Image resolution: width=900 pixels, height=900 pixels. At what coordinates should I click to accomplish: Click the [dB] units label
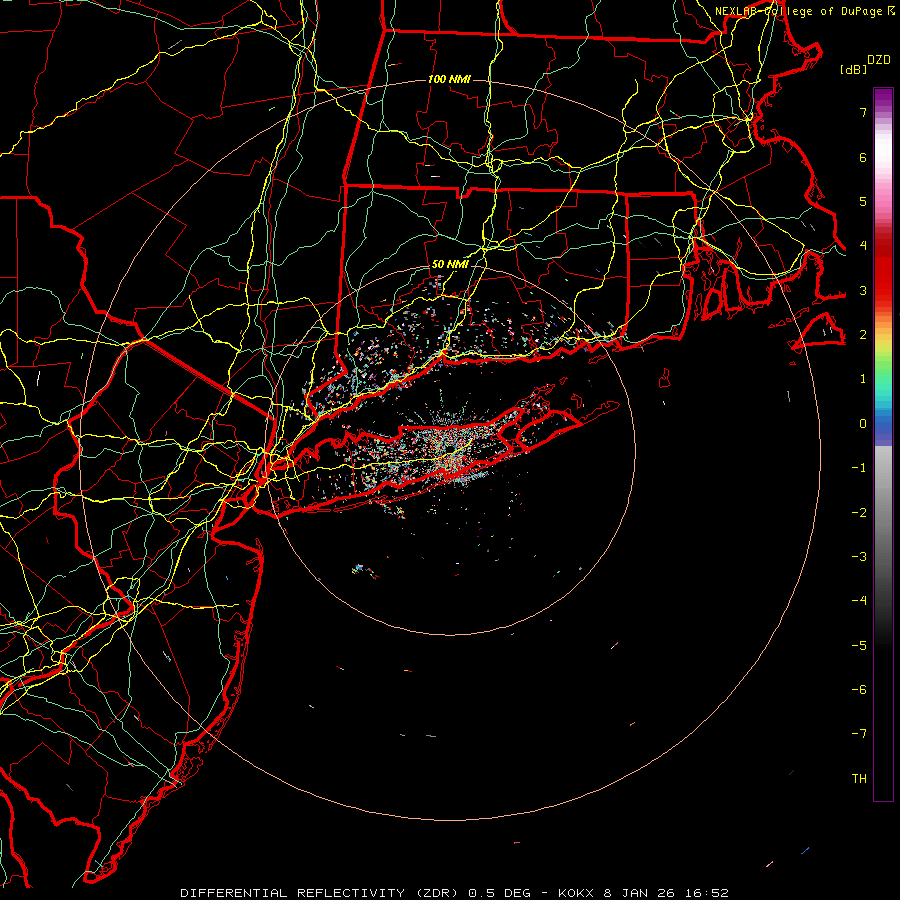[853, 69]
